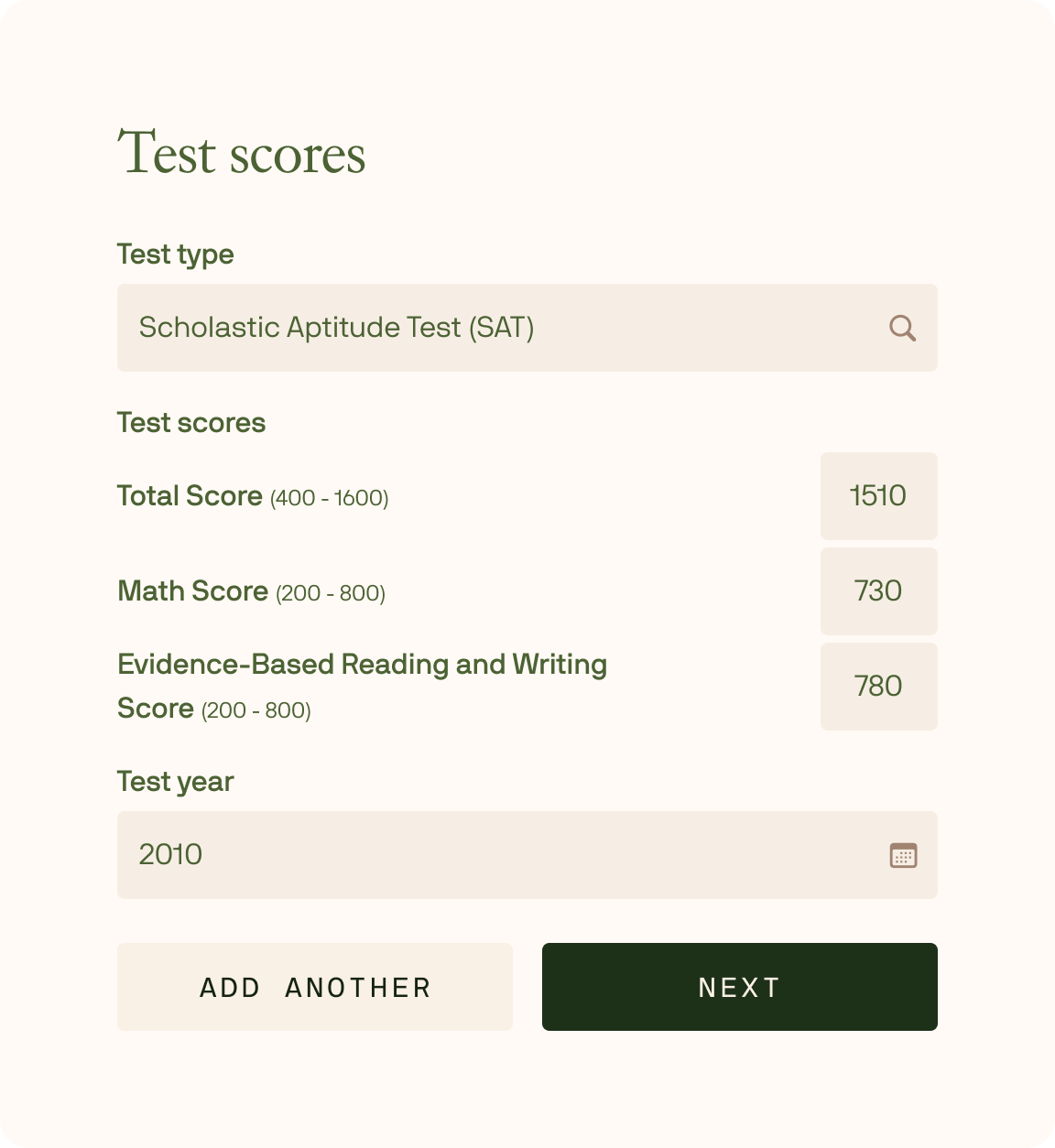The height and width of the screenshot is (1148, 1055).
Task: Click the Math Score value 730
Action: (877, 591)
